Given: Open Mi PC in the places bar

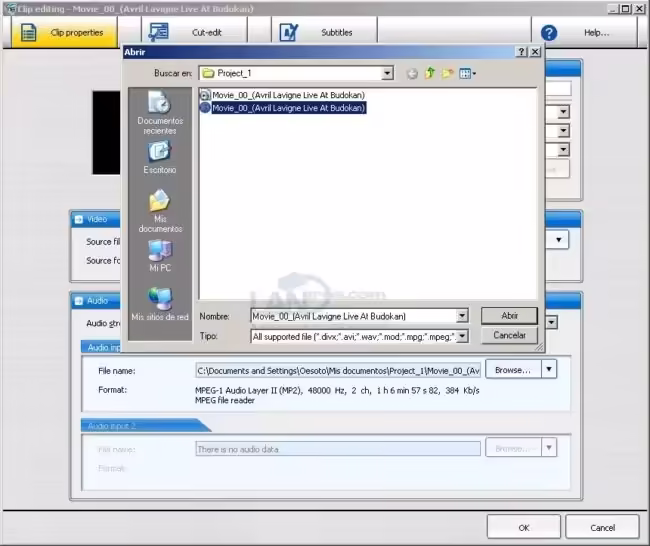Looking at the screenshot, I should 160,256.
